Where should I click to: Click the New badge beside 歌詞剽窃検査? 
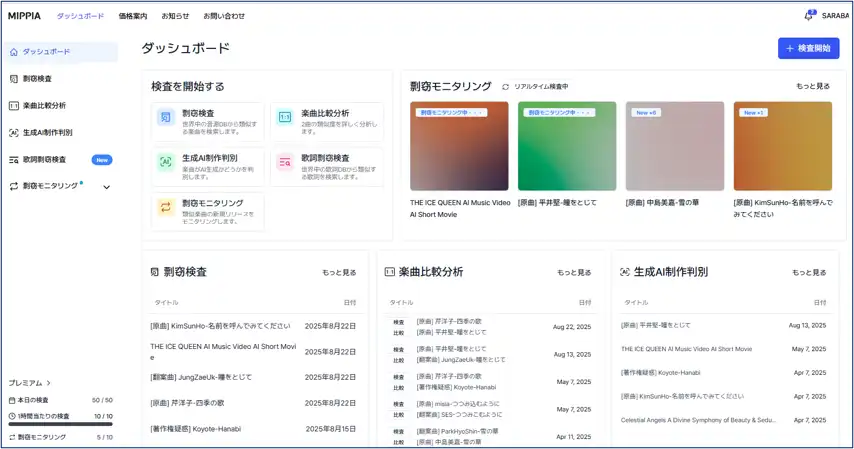click(x=102, y=160)
